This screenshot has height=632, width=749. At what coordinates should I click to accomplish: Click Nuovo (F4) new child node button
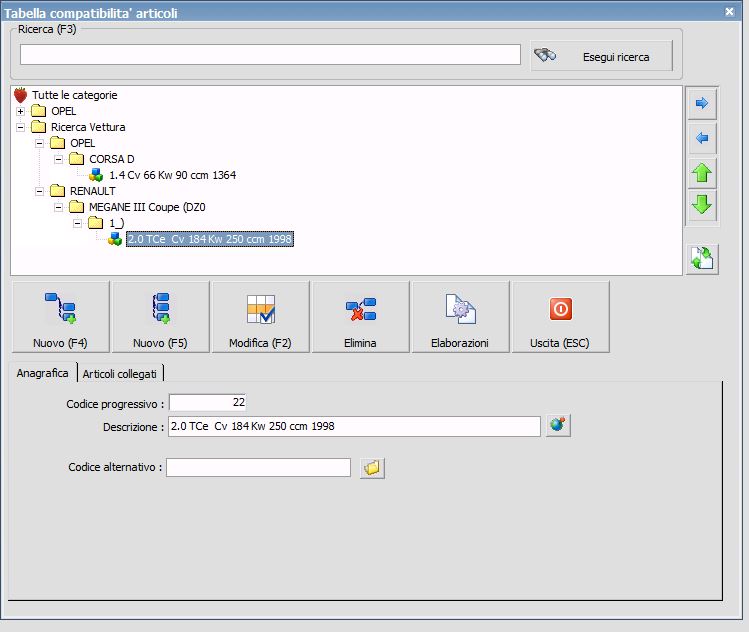click(x=61, y=317)
